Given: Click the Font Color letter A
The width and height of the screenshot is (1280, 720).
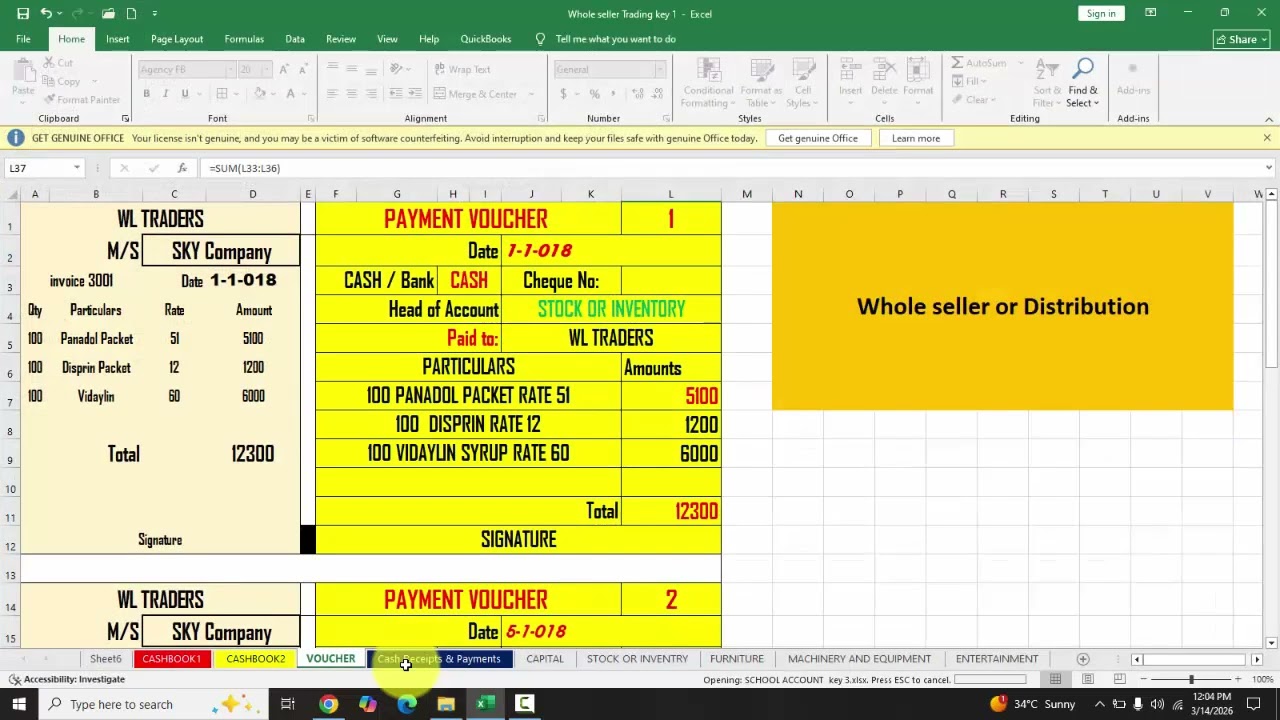Looking at the screenshot, I should [290, 94].
